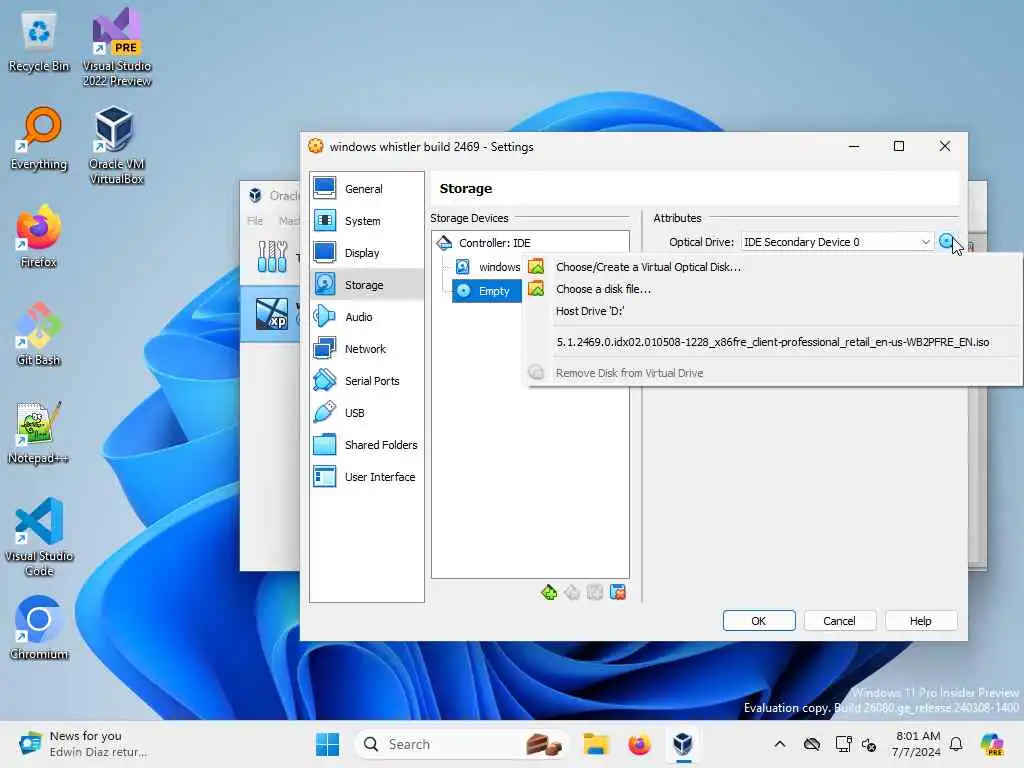1024x768 pixels.
Task: Open the Network settings category
Action: tap(366, 349)
